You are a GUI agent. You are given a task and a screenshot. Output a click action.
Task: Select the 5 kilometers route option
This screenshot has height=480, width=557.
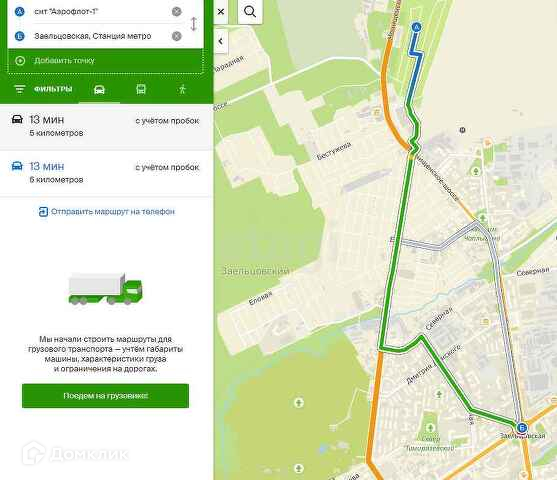click(106, 127)
